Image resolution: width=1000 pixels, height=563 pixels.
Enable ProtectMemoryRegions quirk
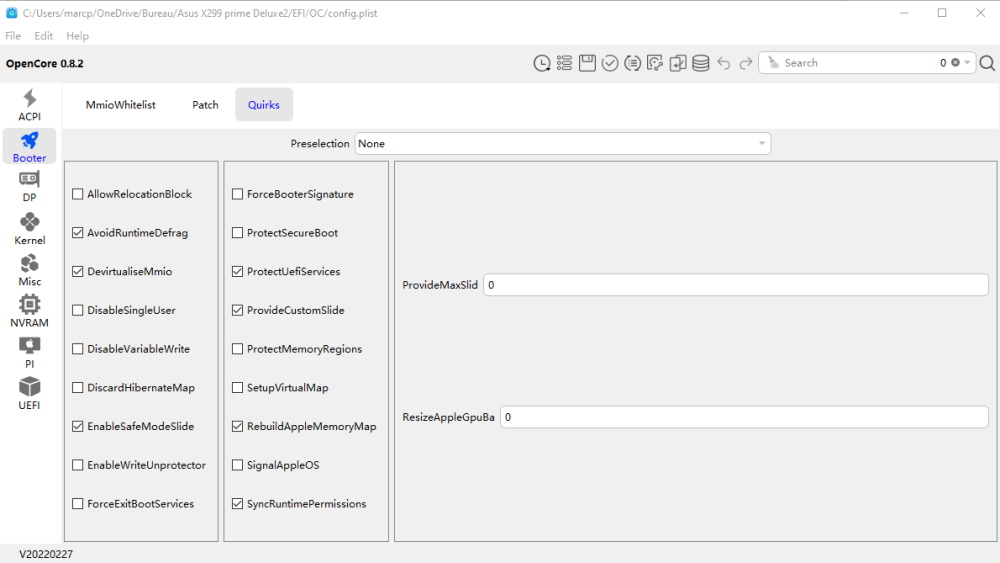238,349
